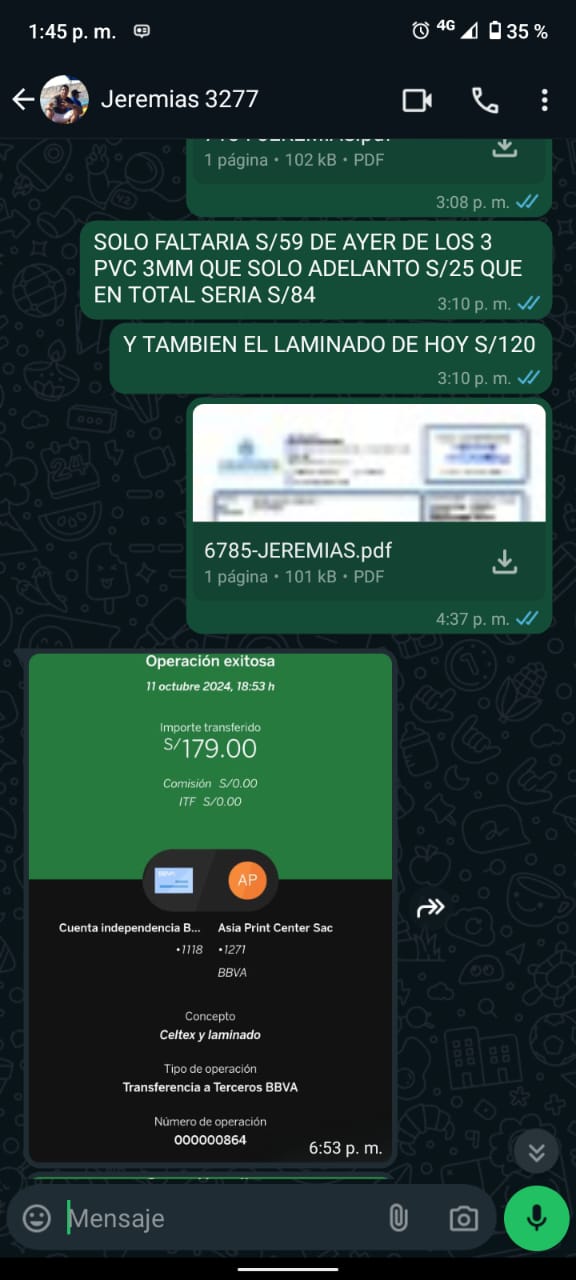
Task: Open the 6785-JEREMIAS.pdf preview thumbnail
Action: [x=369, y=462]
